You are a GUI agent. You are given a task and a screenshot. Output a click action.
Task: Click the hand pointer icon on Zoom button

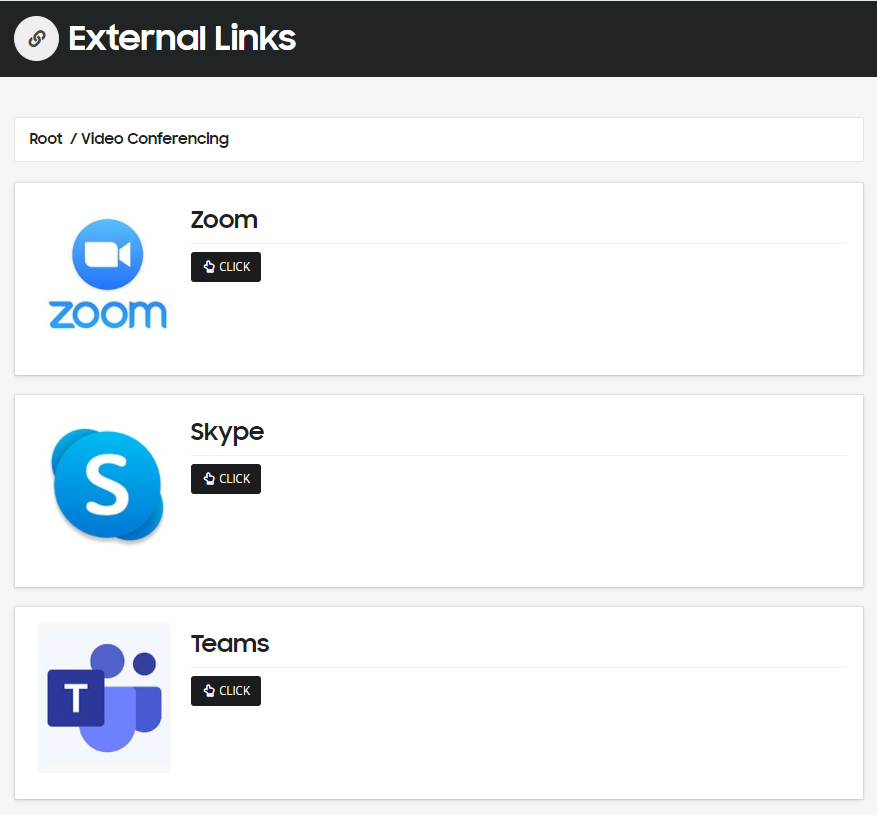209,267
